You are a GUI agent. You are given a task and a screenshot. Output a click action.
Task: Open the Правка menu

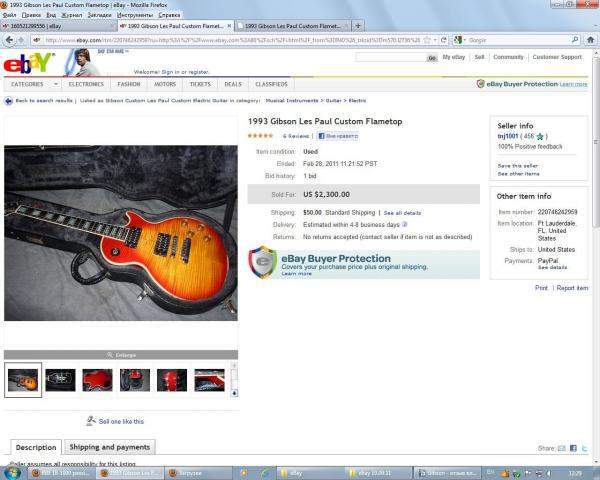31,15
